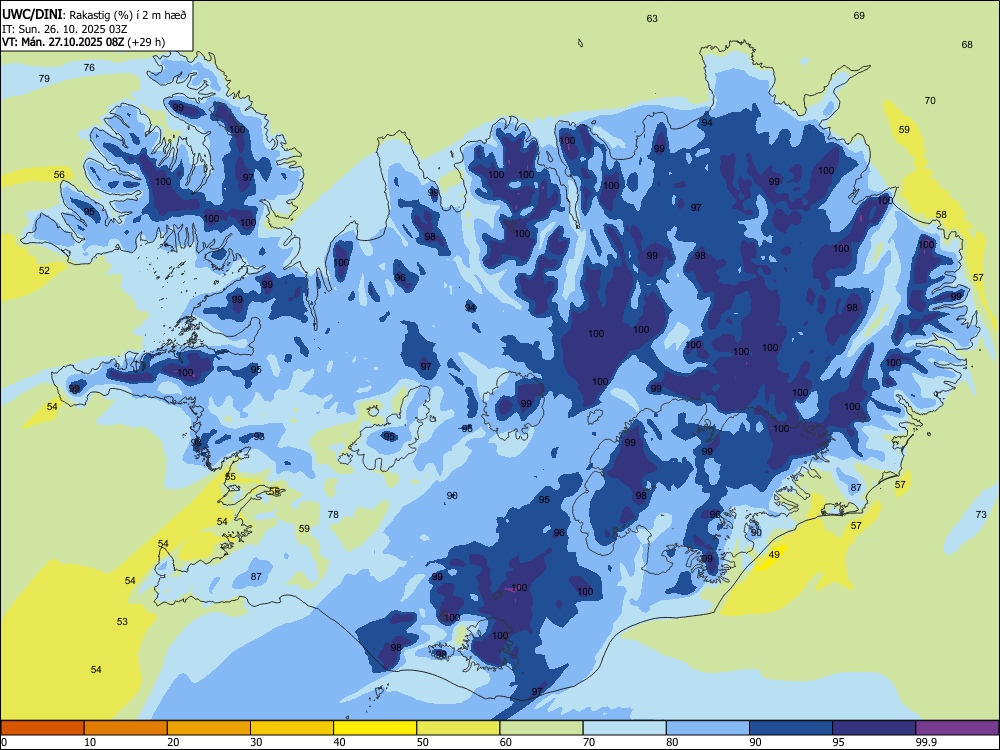Select the legend tick label 80
The height and width of the screenshot is (750, 1000).
click(x=672, y=742)
